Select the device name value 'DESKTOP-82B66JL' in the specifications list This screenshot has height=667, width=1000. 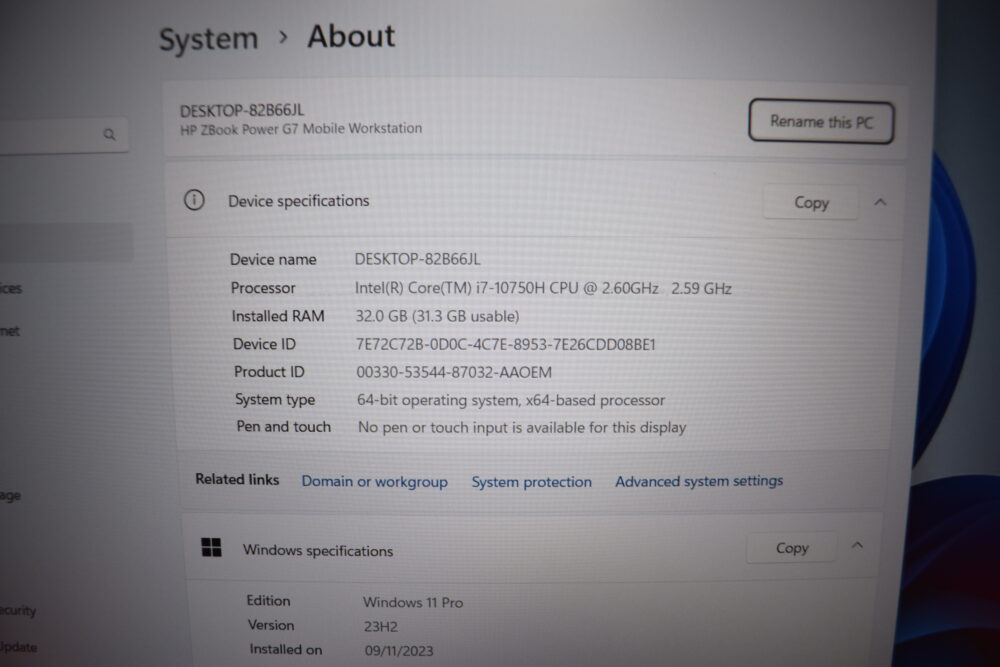pyautogui.click(x=417, y=260)
